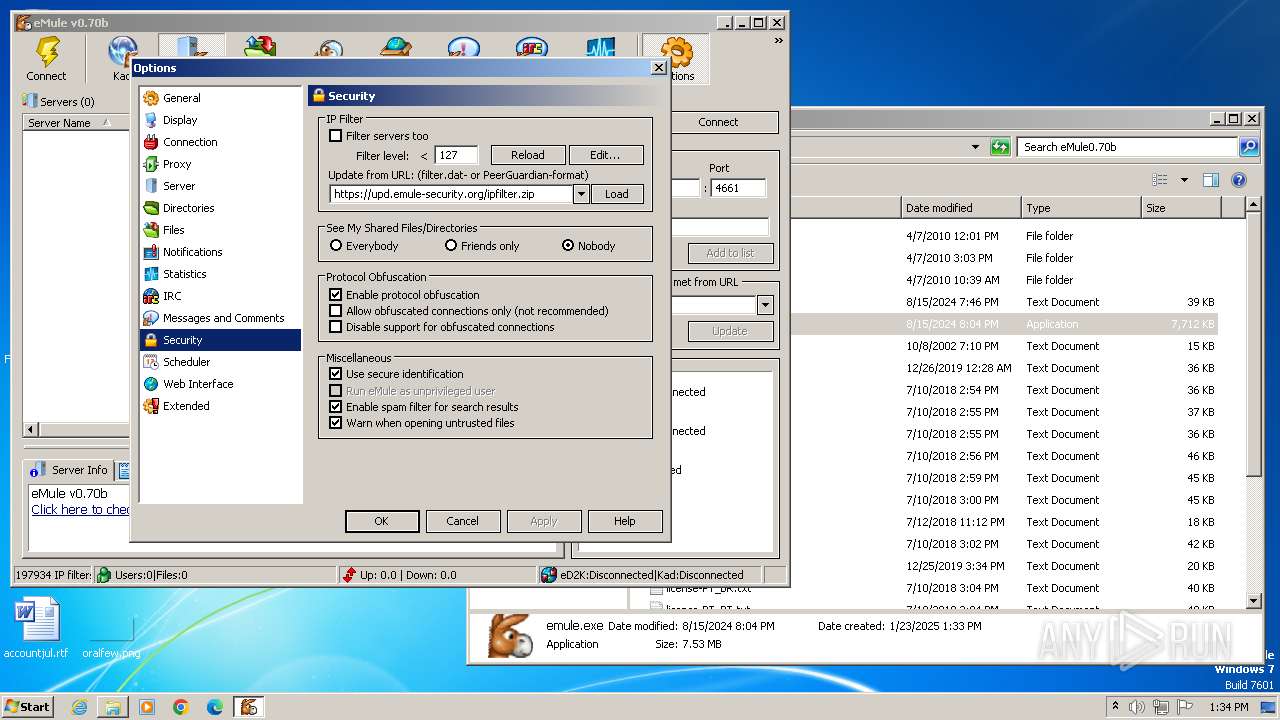Select IRC options page
Image resolution: width=1280 pixels, height=720 pixels.
pyautogui.click(x=172, y=296)
